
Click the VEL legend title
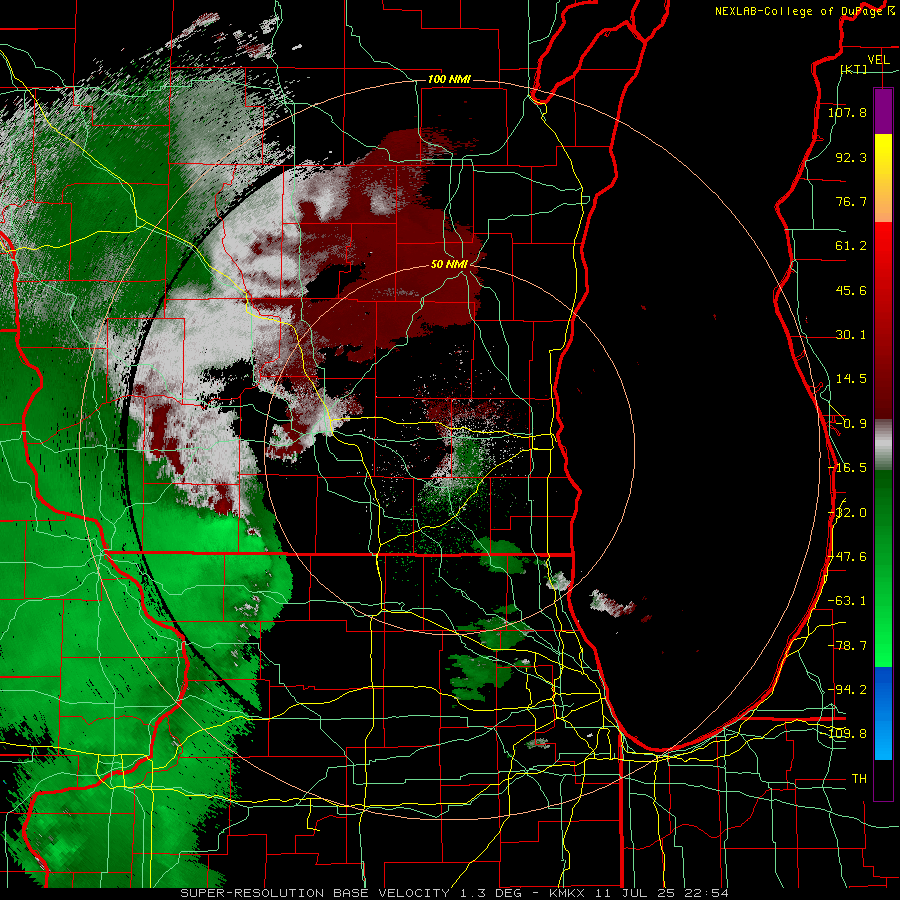[878, 60]
